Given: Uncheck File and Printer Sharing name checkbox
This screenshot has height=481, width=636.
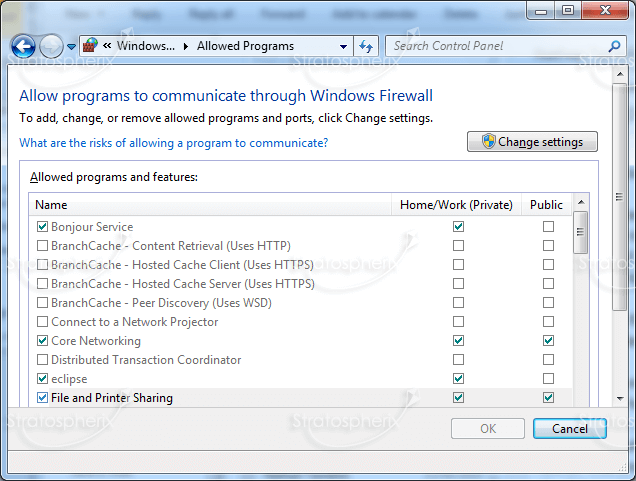Looking at the screenshot, I should [x=42, y=397].
